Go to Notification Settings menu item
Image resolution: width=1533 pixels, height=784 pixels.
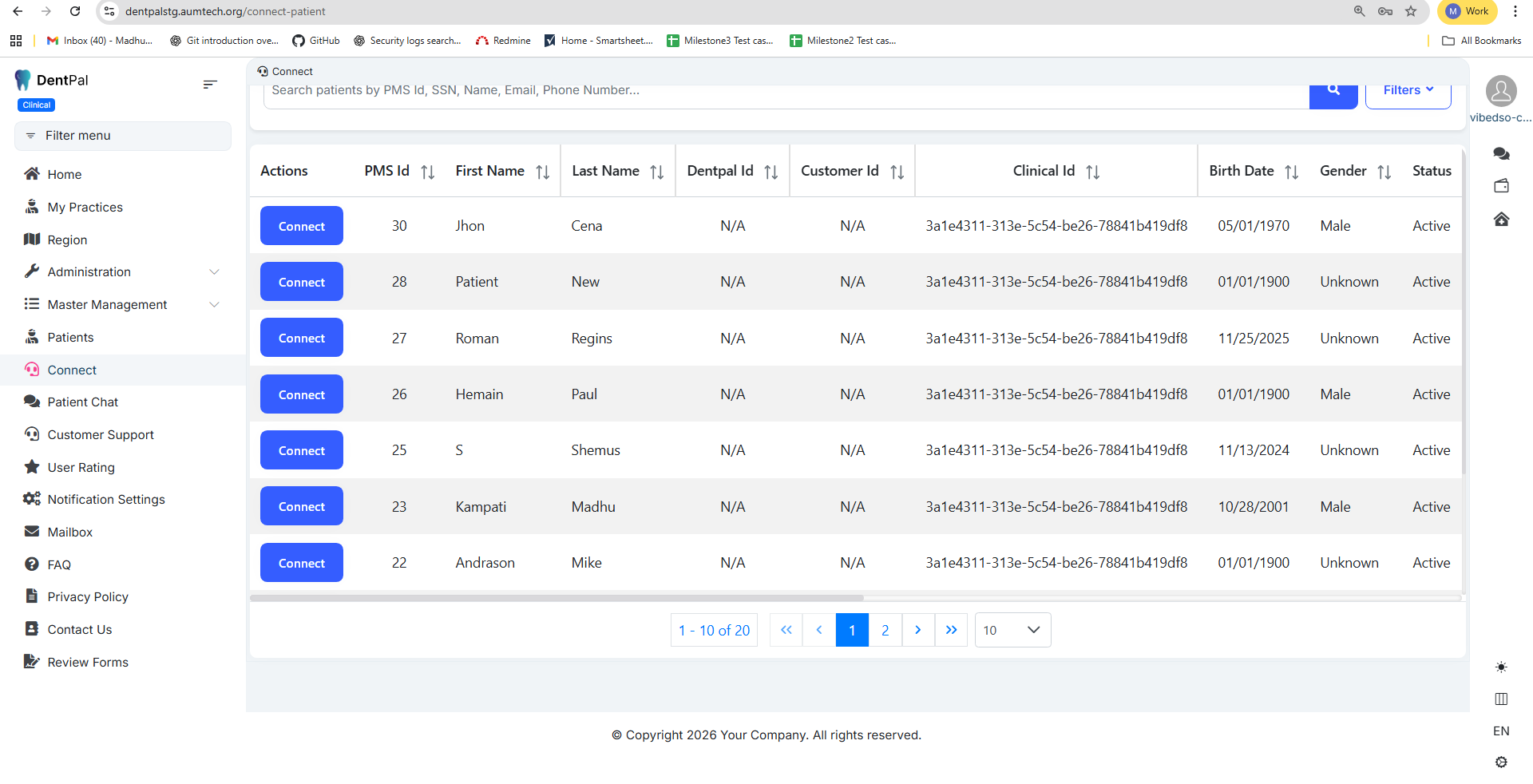click(x=106, y=500)
